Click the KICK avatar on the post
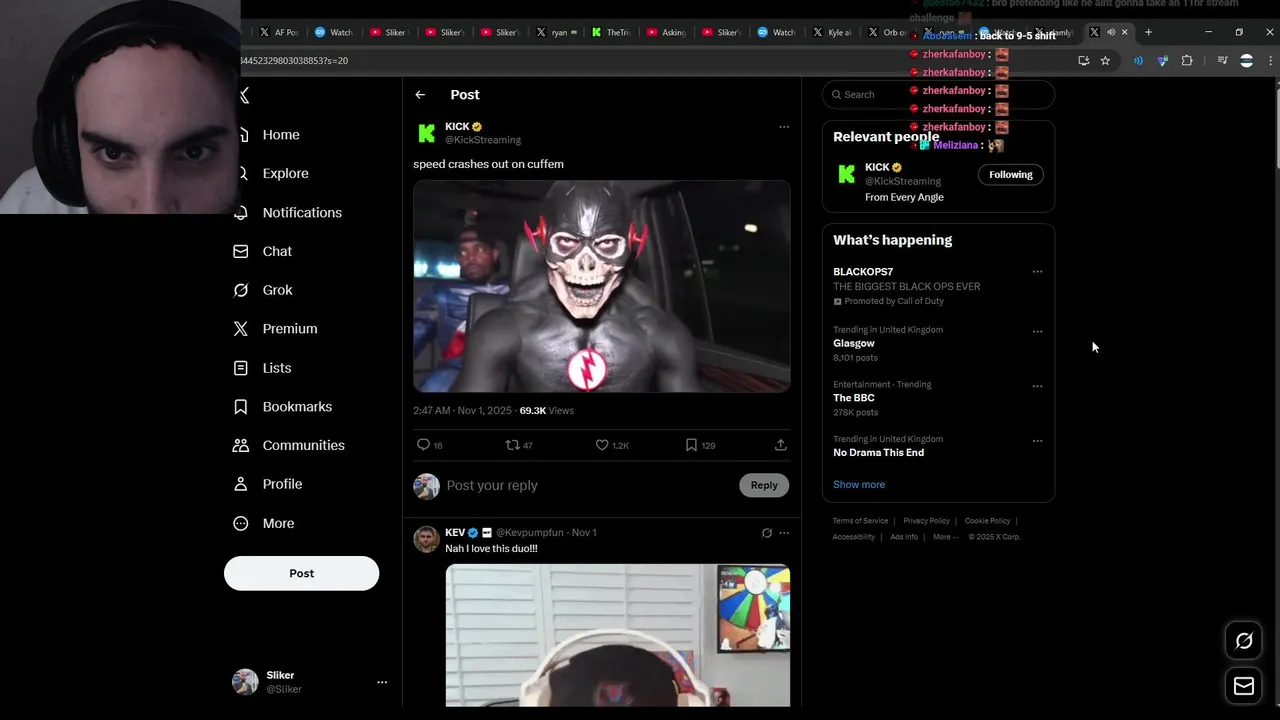Image resolution: width=1280 pixels, height=720 pixels. pyautogui.click(x=427, y=133)
